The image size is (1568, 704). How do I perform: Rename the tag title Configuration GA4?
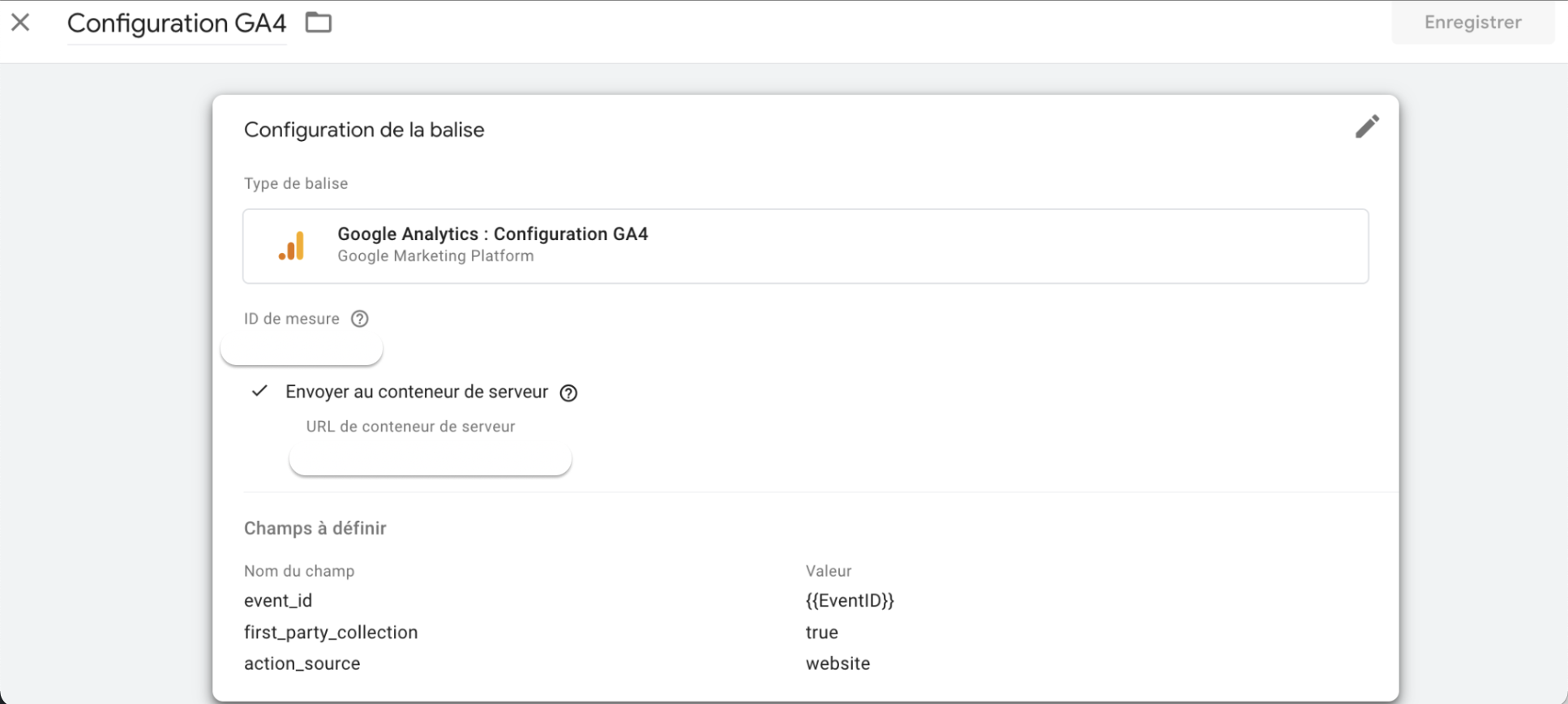[177, 24]
